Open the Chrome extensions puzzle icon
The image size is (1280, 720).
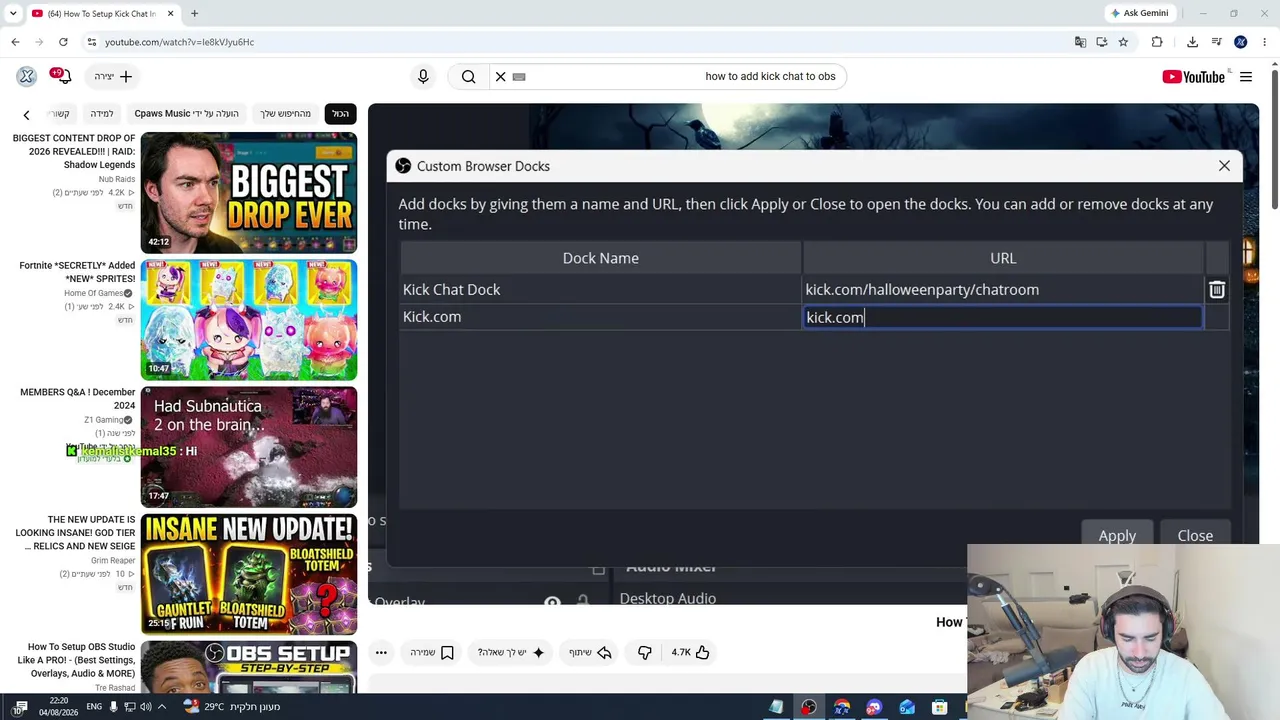coord(1157,42)
